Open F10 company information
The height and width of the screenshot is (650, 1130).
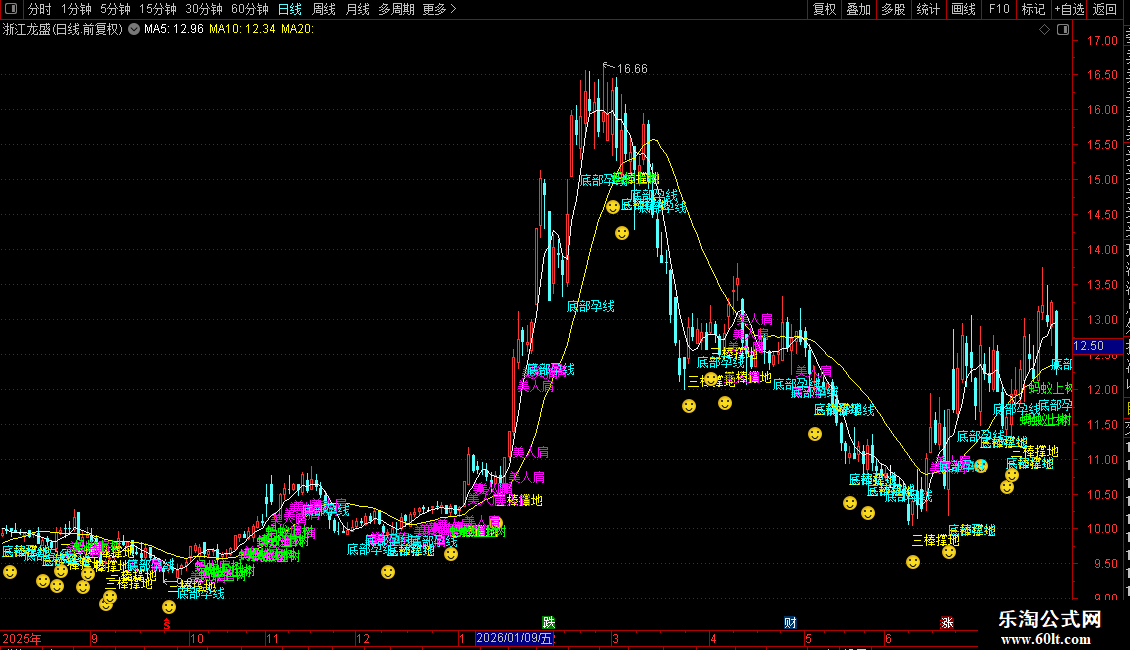tap(999, 9)
